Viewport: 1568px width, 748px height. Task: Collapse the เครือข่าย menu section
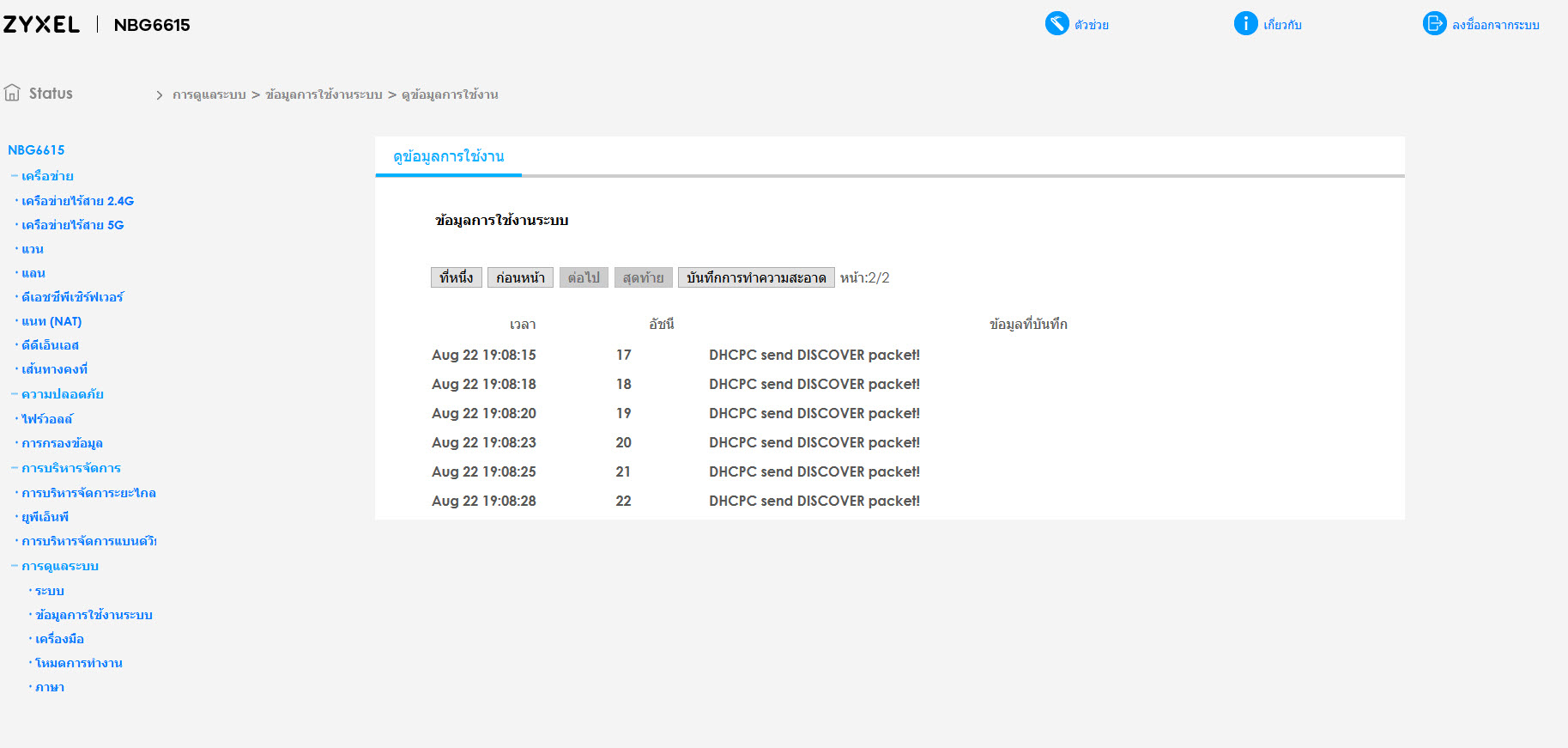point(15,176)
